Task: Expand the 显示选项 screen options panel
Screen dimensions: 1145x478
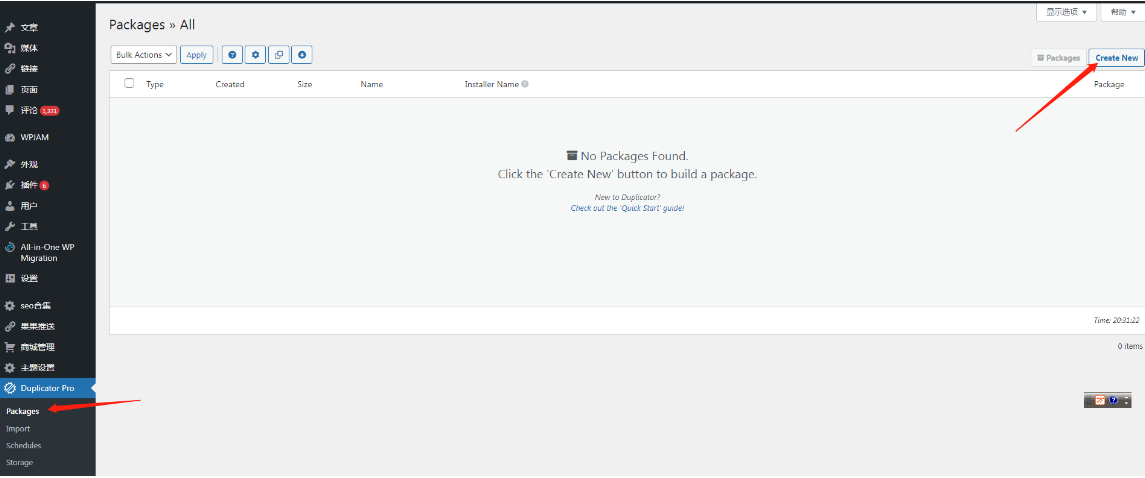Action: tap(1067, 12)
